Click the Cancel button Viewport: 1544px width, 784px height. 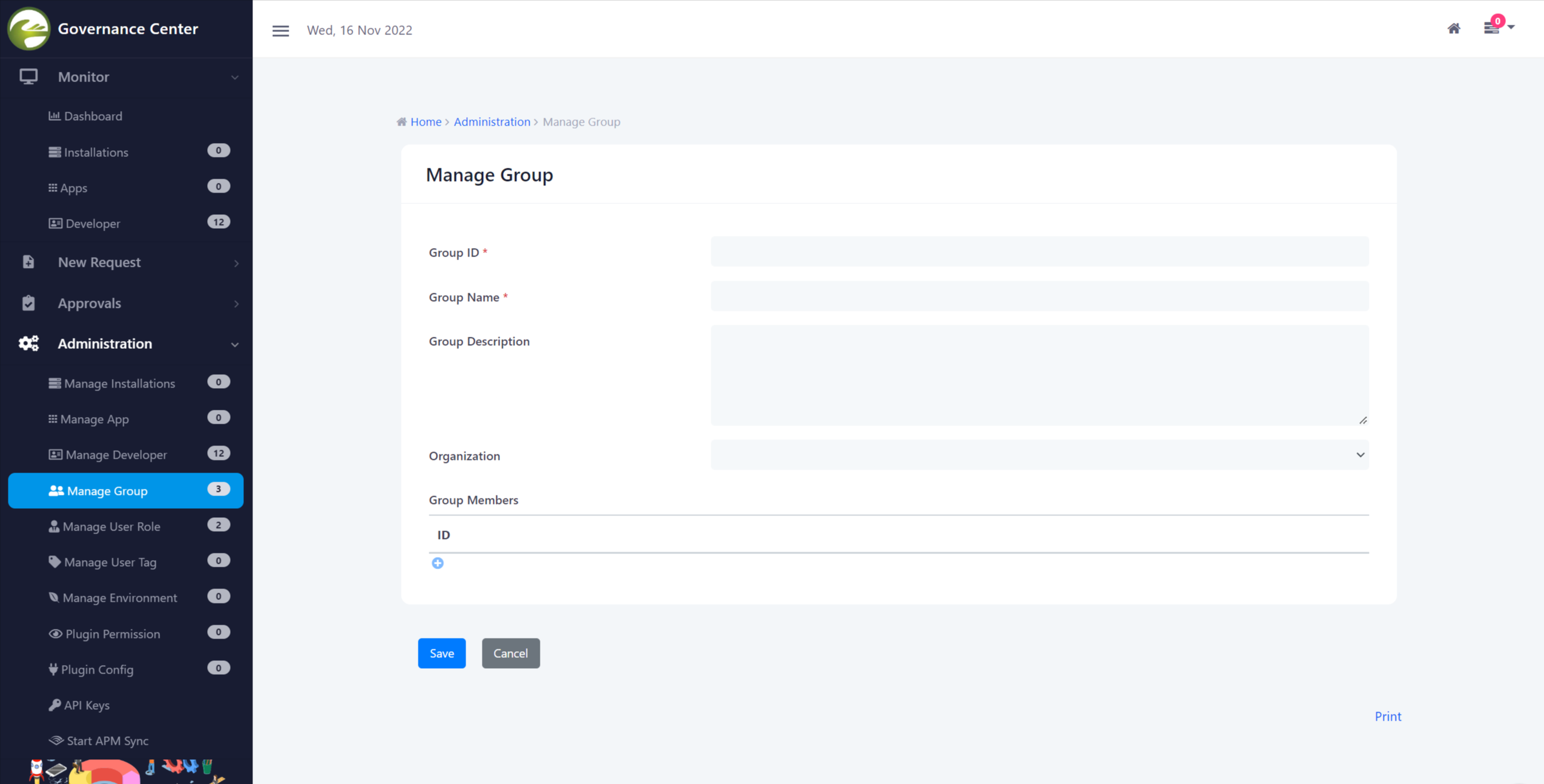click(510, 653)
